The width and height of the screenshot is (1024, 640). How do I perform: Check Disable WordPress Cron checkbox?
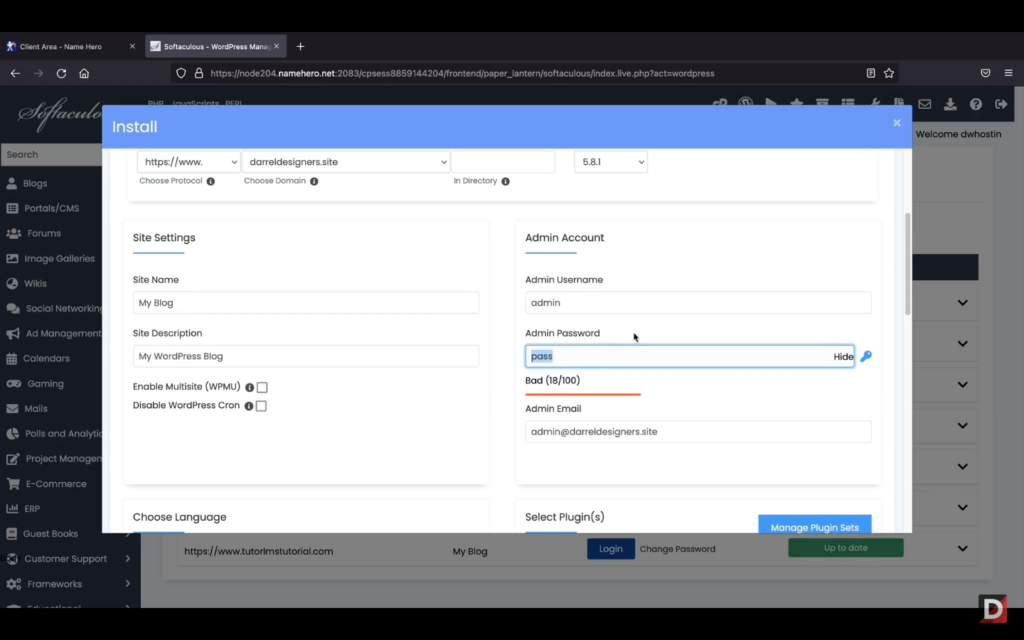click(x=261, y=406)
